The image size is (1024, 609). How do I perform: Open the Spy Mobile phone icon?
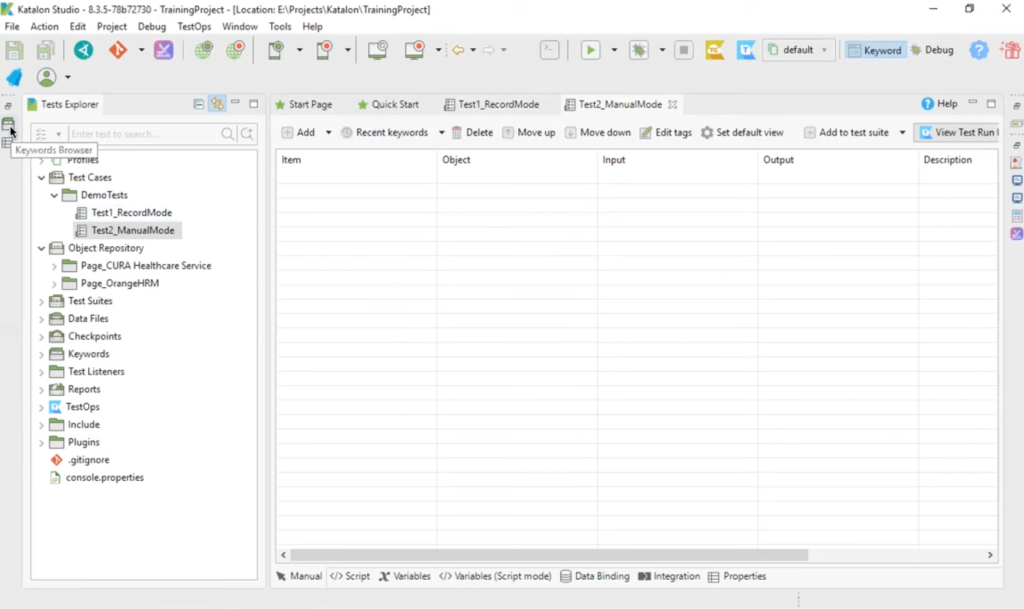pyautogui.click(x=276, y=50)
